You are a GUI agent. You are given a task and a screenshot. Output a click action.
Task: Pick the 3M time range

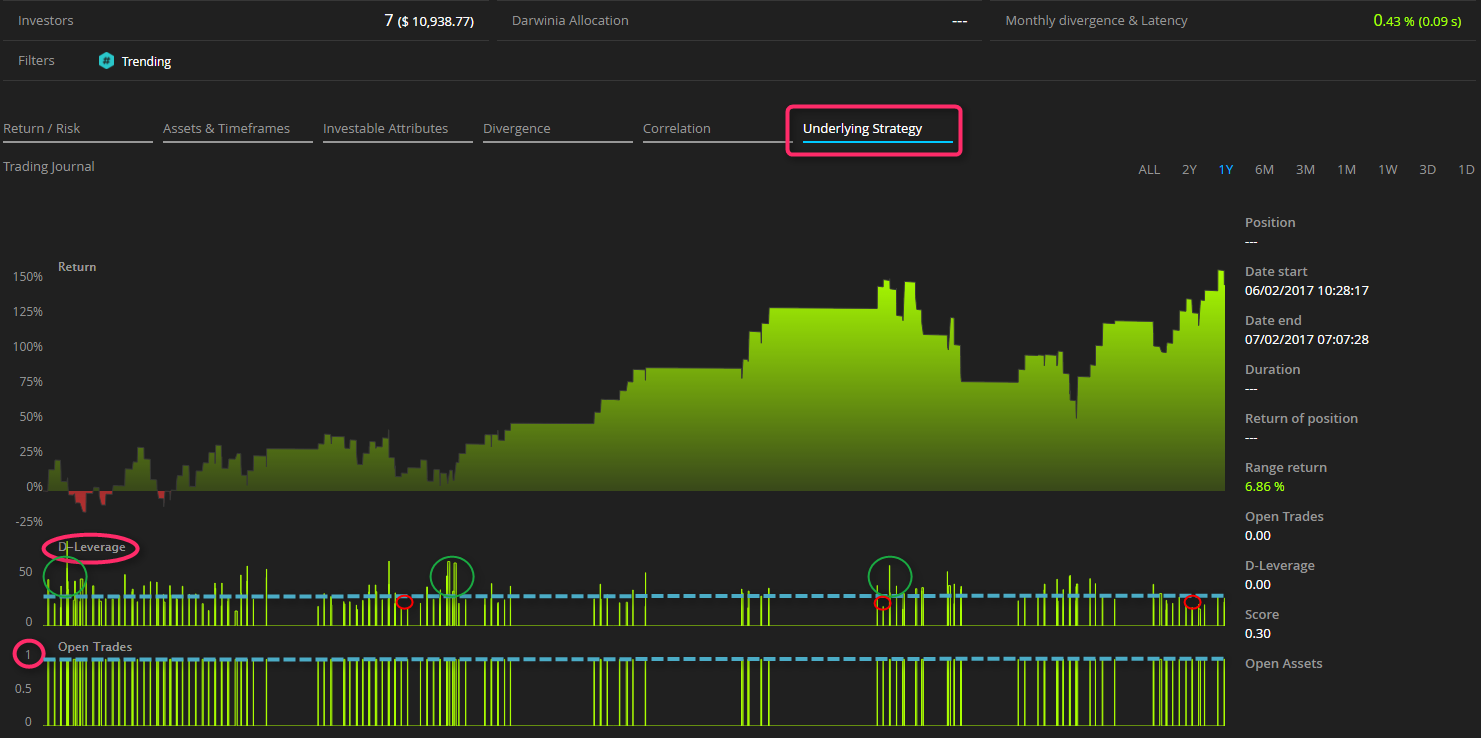(x=1305, y=170)
